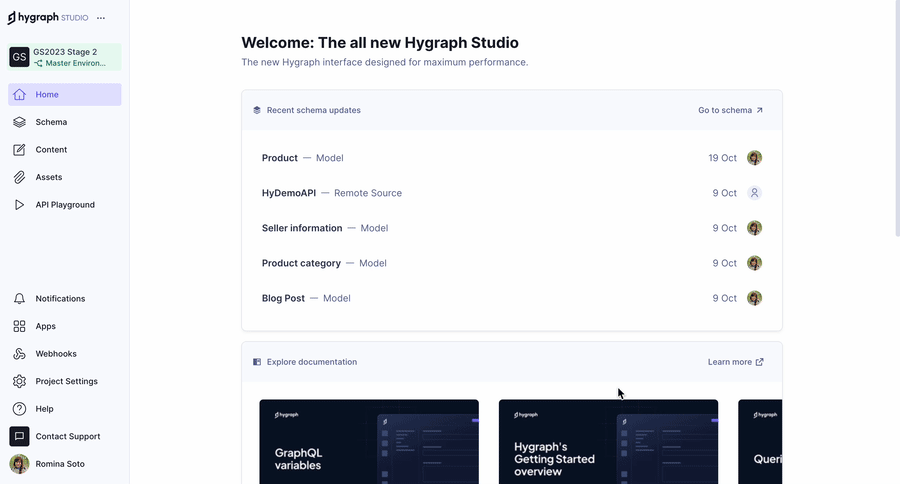Open Romina Soto user profile menu
Image resolution: width=900 pixels, height=484 pixels.
pos(60,464)
